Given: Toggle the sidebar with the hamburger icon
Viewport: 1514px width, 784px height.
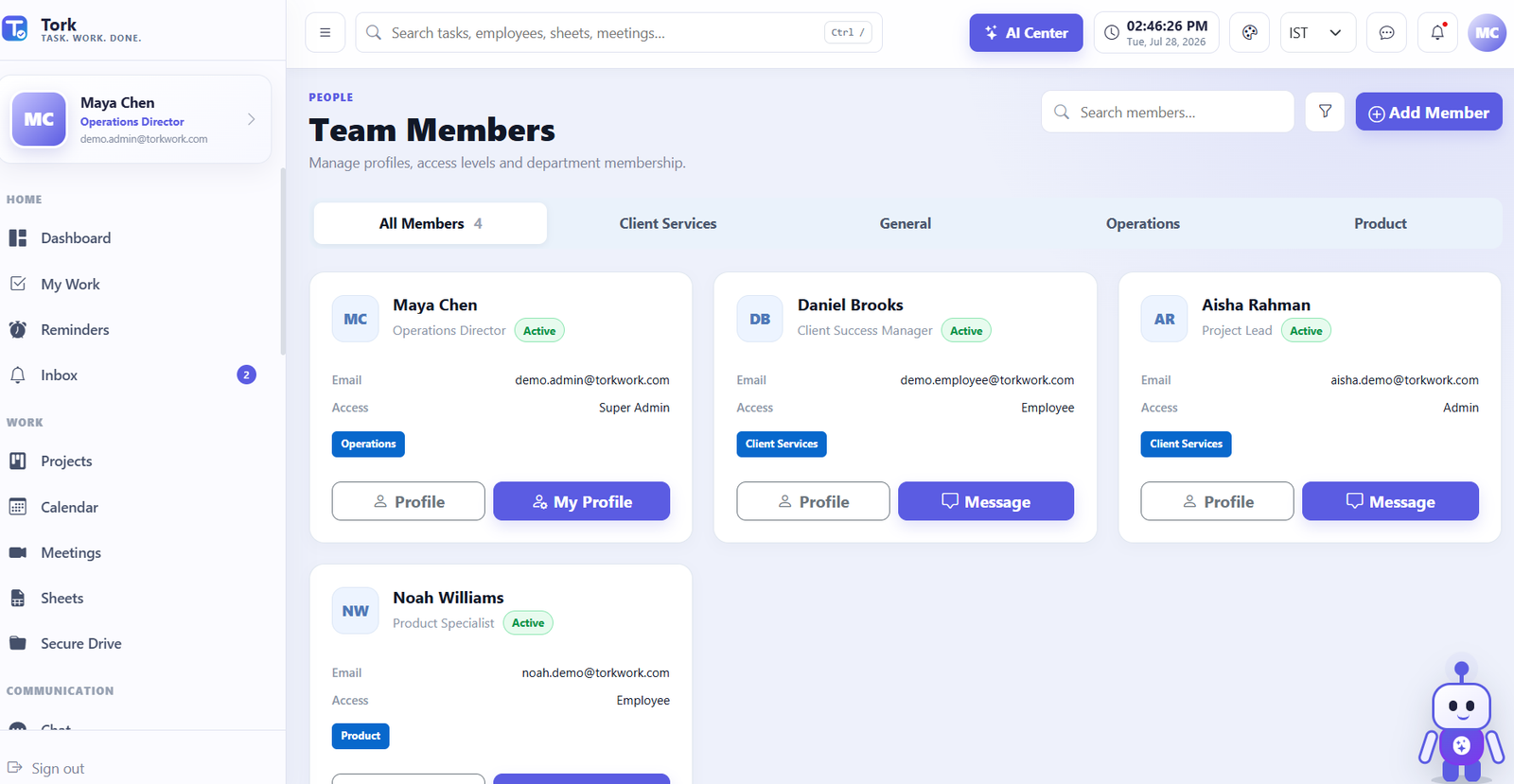Looking at the screenshot, I should (325, 32).
